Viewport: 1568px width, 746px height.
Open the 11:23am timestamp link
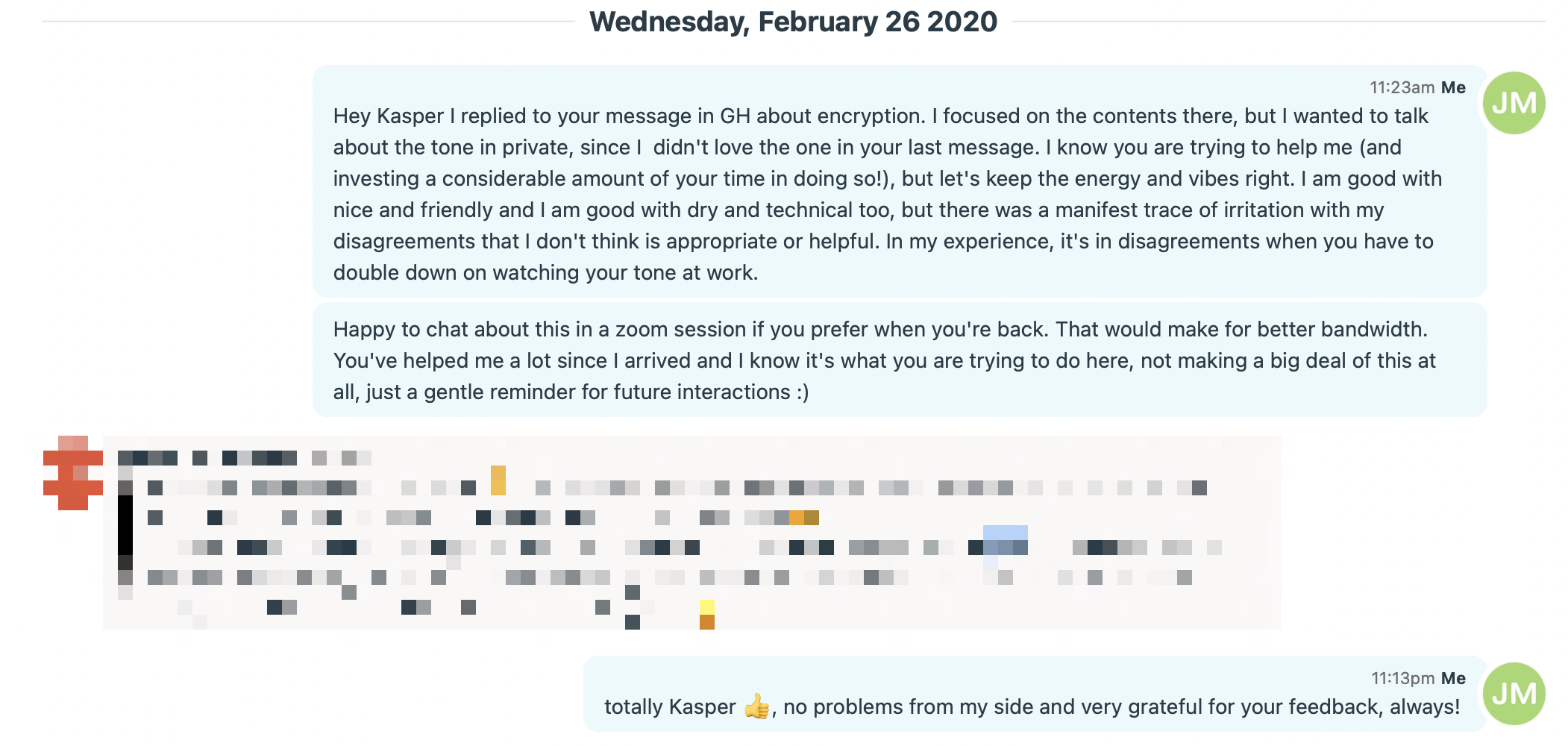1401,87
